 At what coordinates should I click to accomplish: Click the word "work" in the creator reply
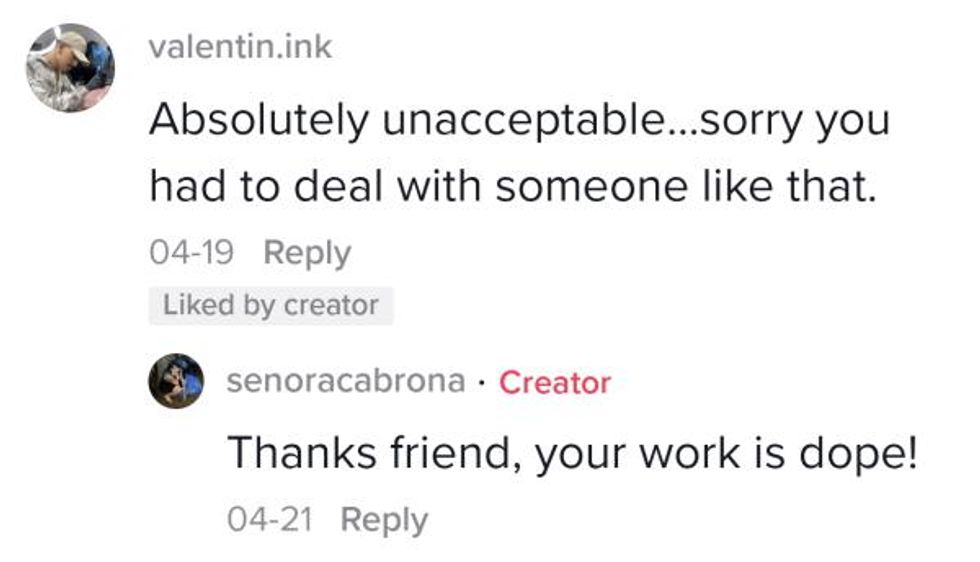tap(691, 455)
